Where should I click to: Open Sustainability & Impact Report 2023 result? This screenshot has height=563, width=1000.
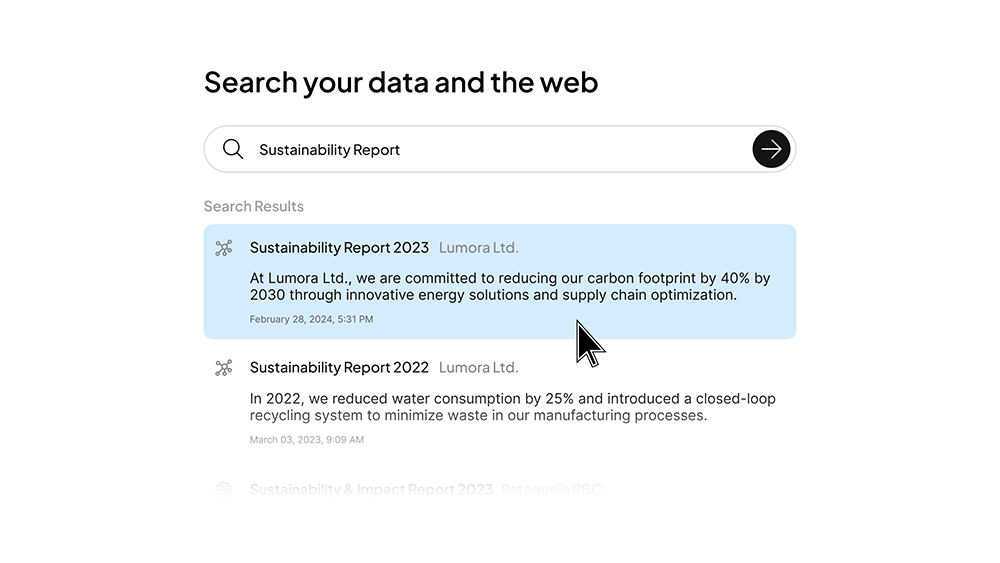click(371, 489)
